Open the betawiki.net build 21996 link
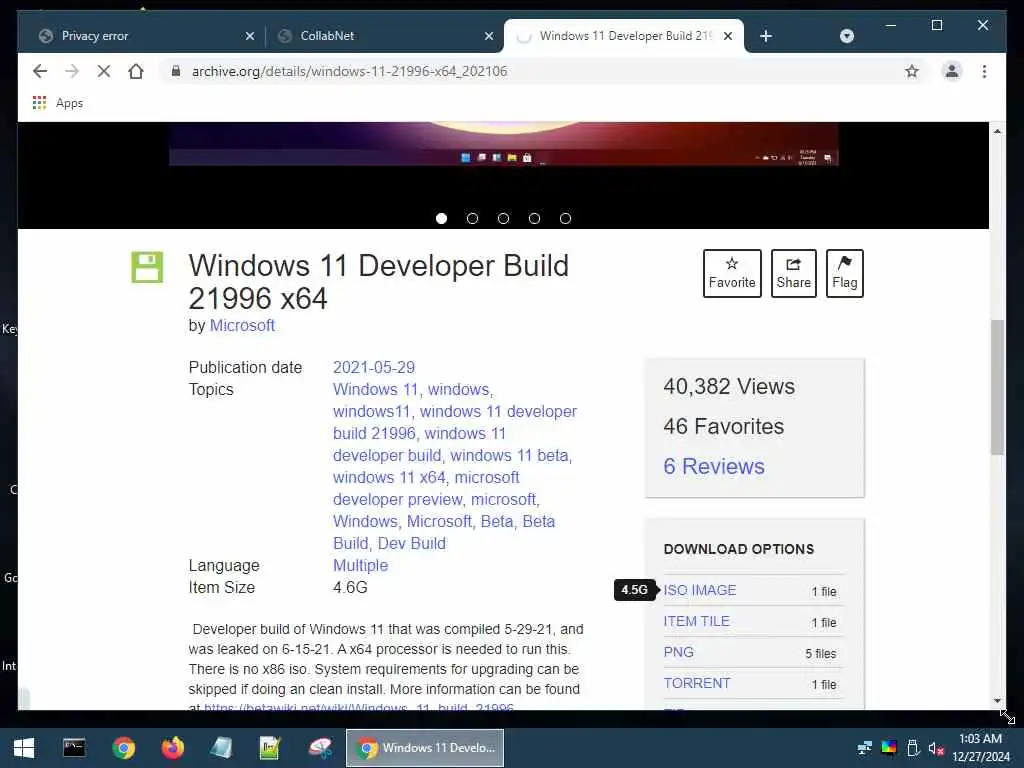This screenshot has width=1024, height=768. point(359,707)
